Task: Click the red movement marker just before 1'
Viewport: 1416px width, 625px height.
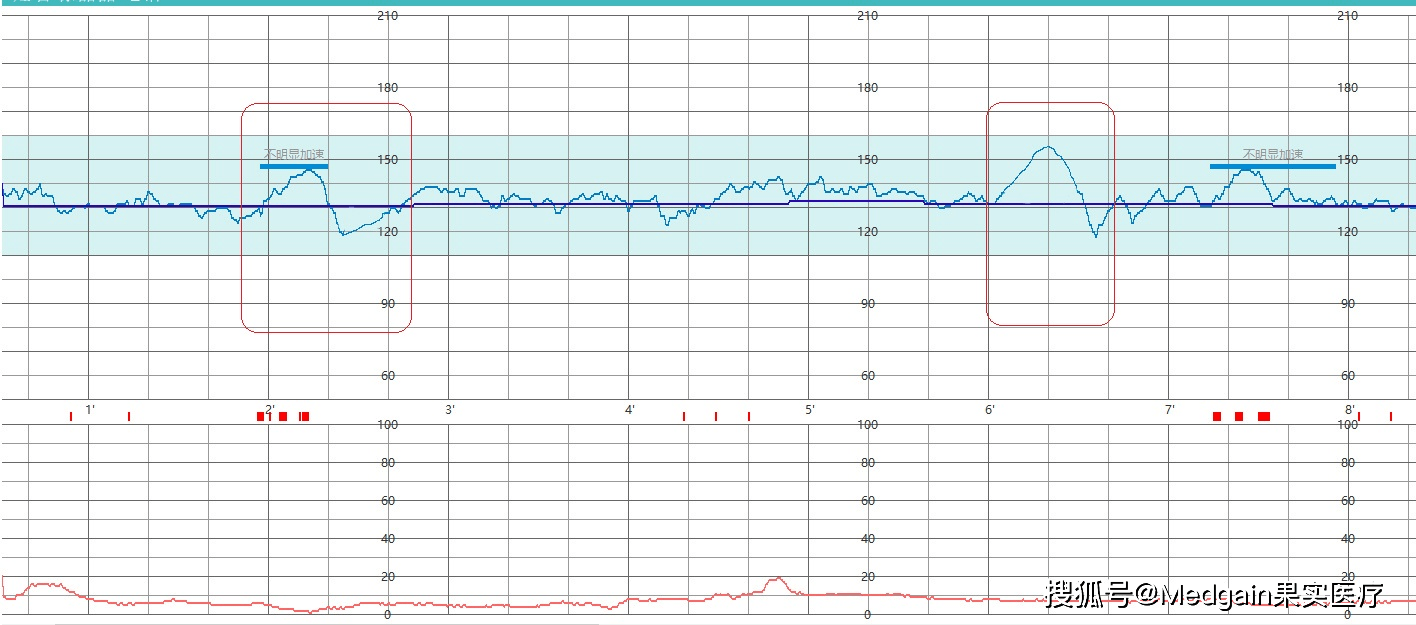Action: pos(71,416)
